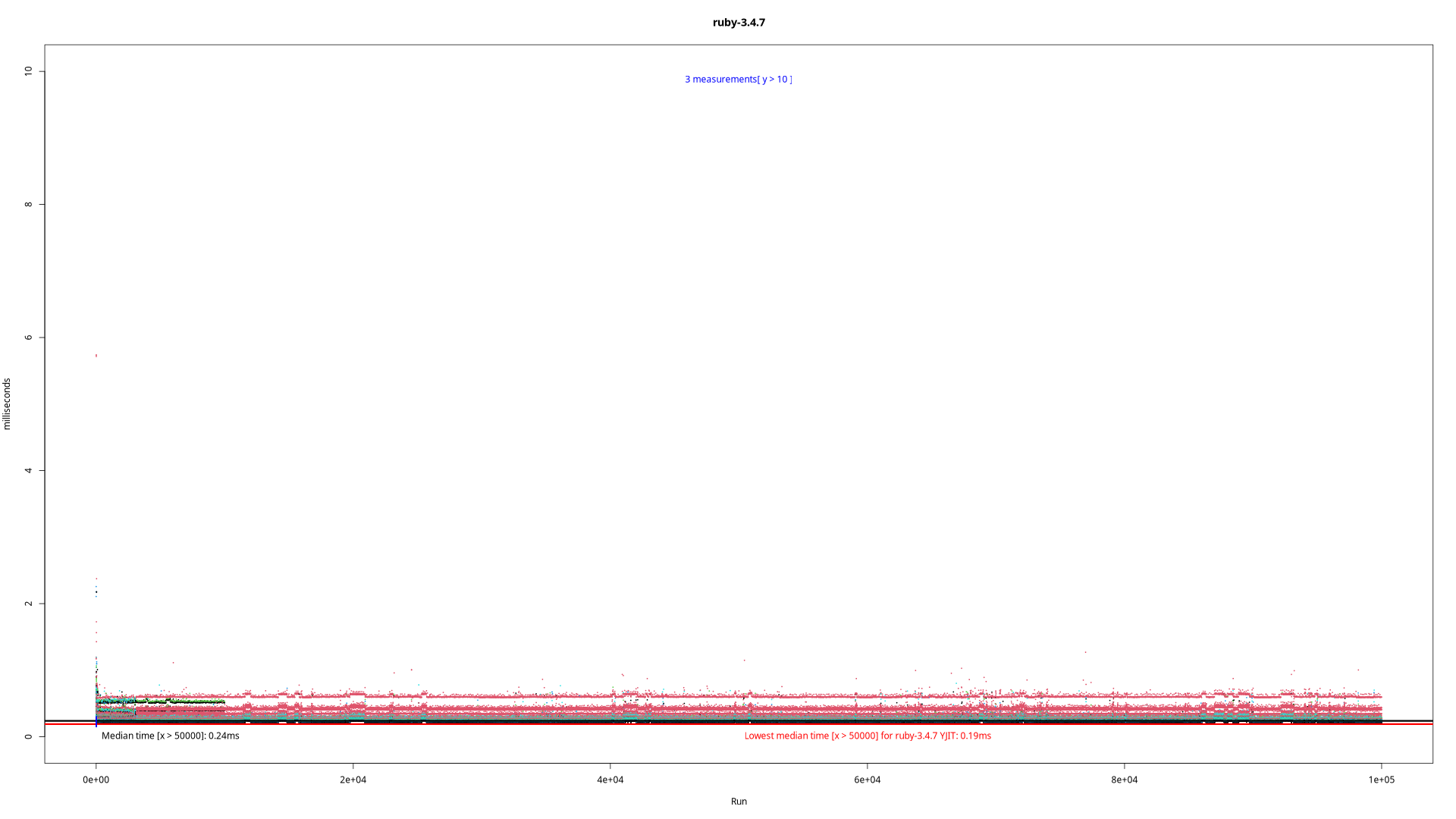Click the plot title ruby-3.4.7

click(739, 23)
